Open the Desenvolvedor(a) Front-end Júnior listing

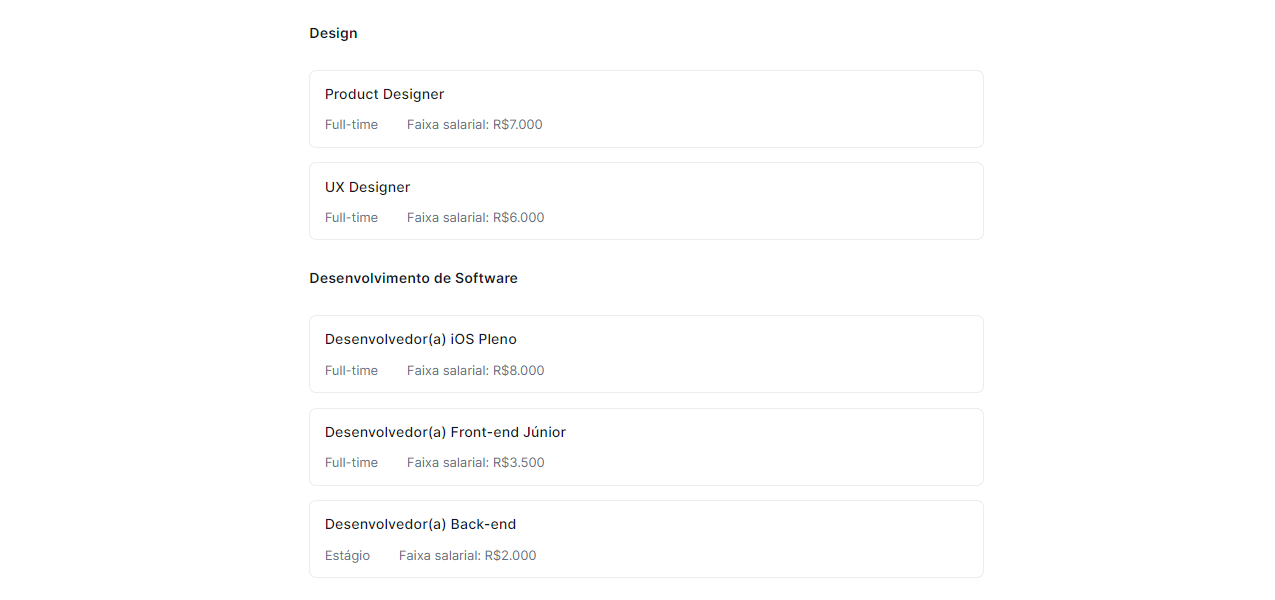tap(646, 446)
